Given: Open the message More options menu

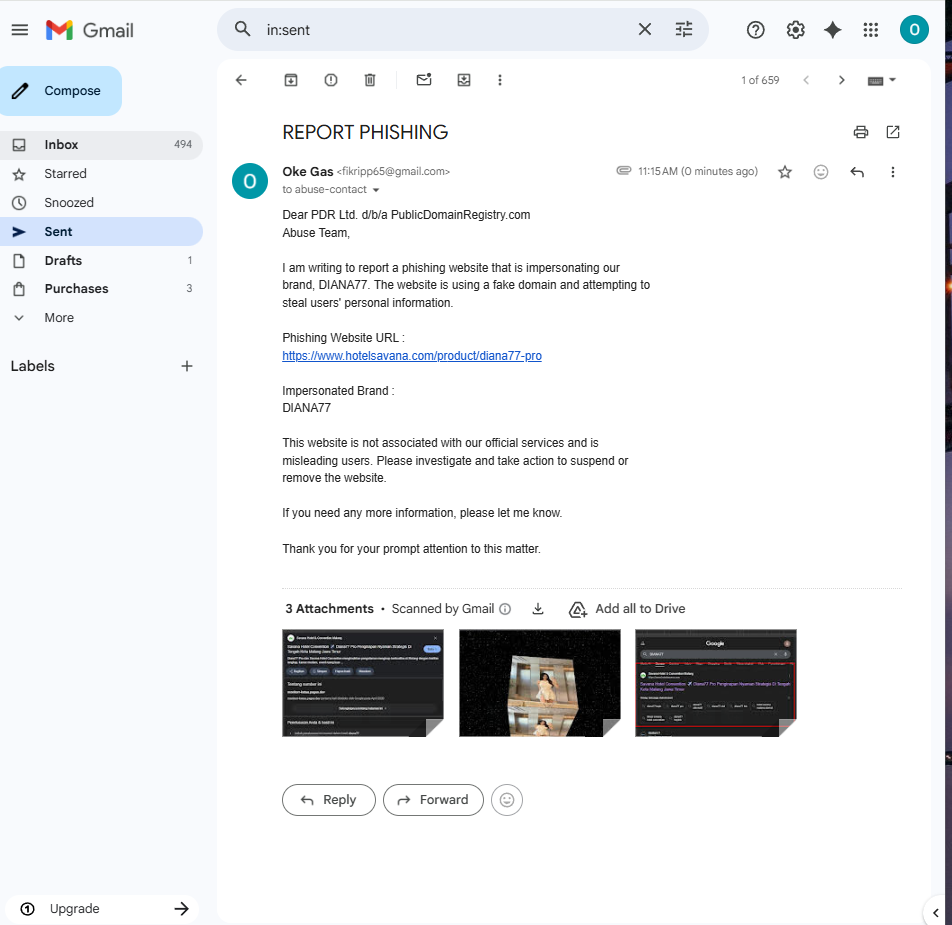Looking at the screenshot, I should tap(892, 172).
